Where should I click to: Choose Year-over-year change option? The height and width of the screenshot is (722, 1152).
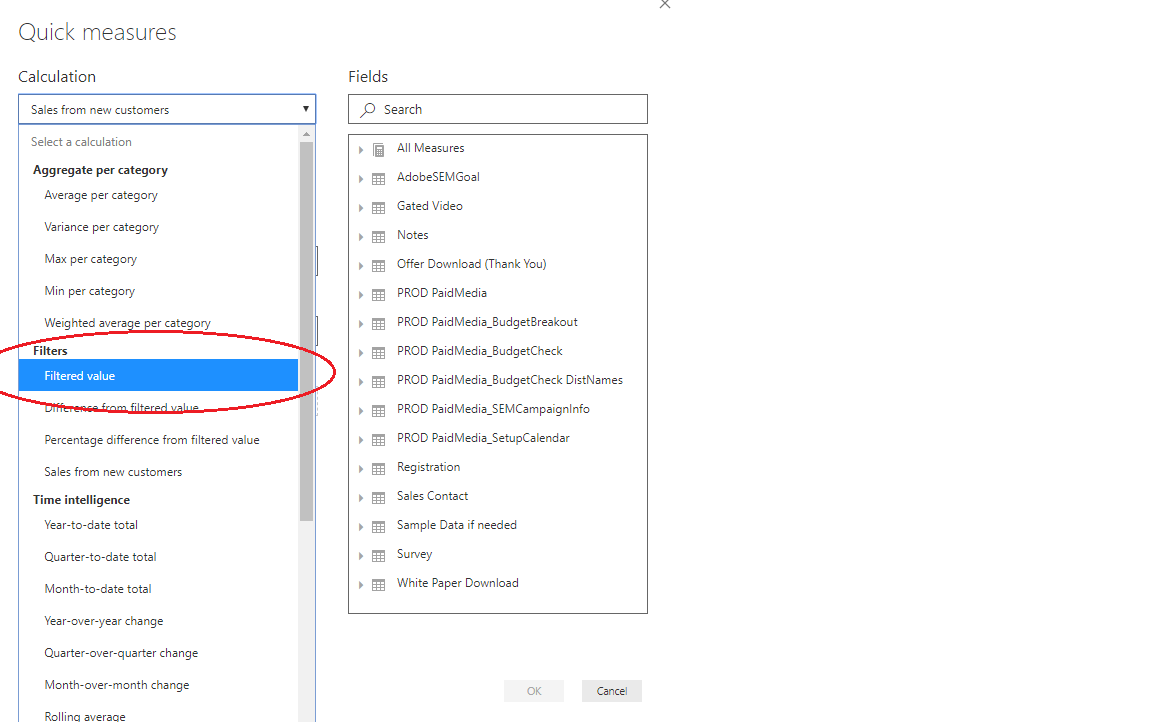tap(104, 621)
